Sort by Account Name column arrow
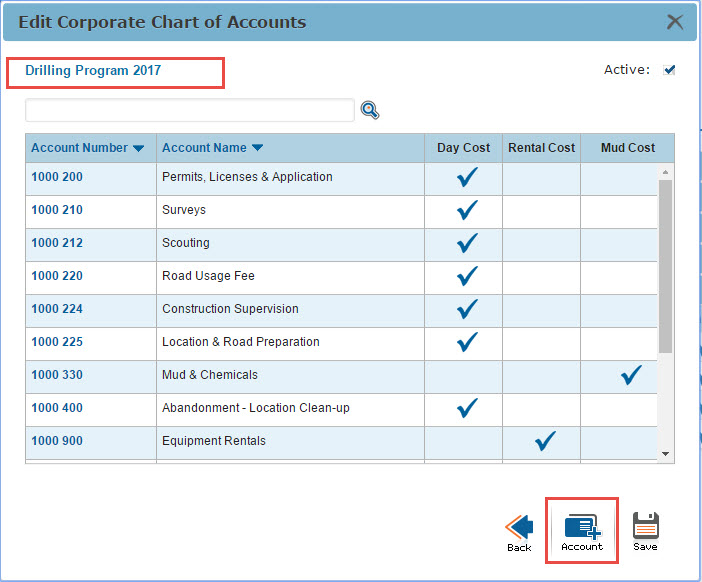 coord(257,148)
